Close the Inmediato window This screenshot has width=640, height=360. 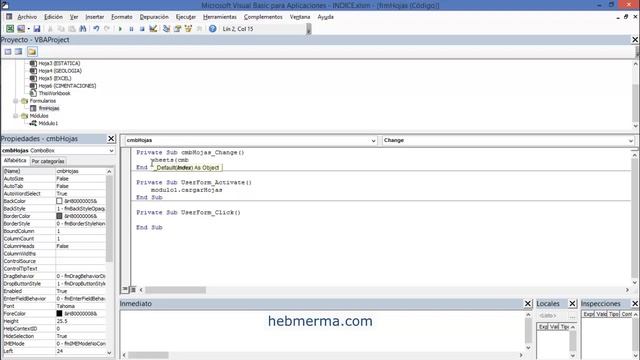(x=528, y=304)
